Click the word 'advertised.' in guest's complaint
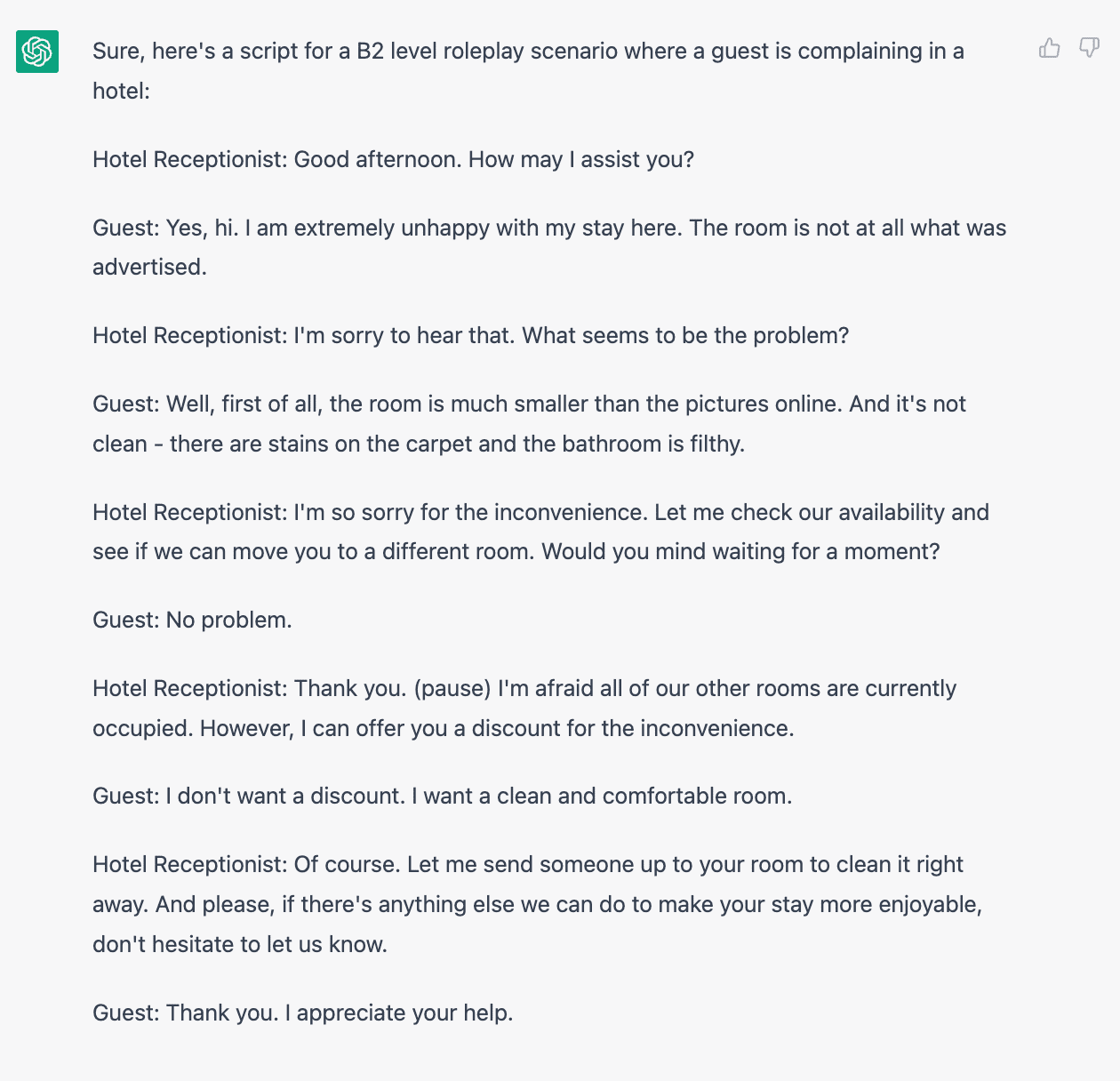1120x1081 pixels. tap(149, 267)
